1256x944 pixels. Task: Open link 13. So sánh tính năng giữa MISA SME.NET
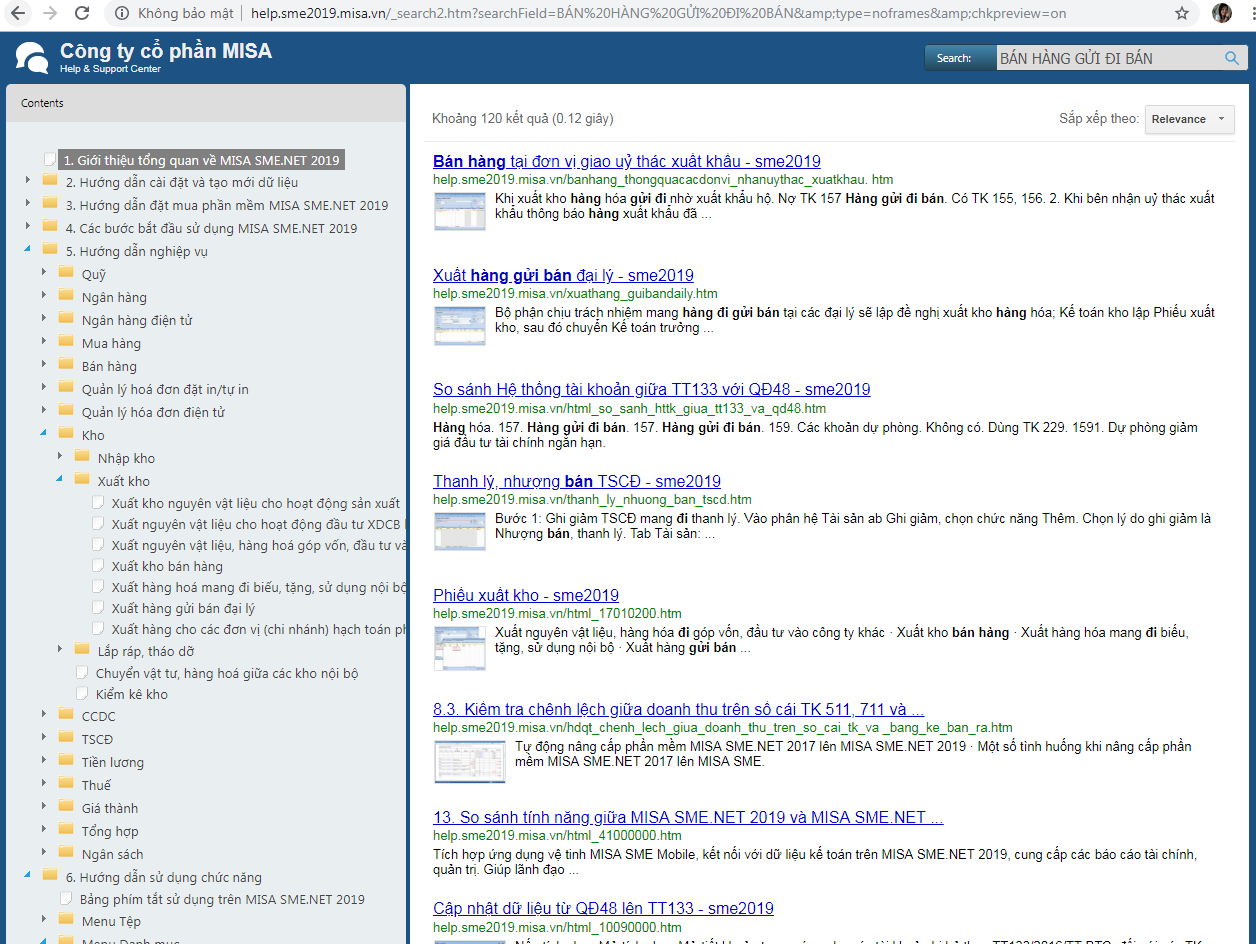click(x=688, y=817)
